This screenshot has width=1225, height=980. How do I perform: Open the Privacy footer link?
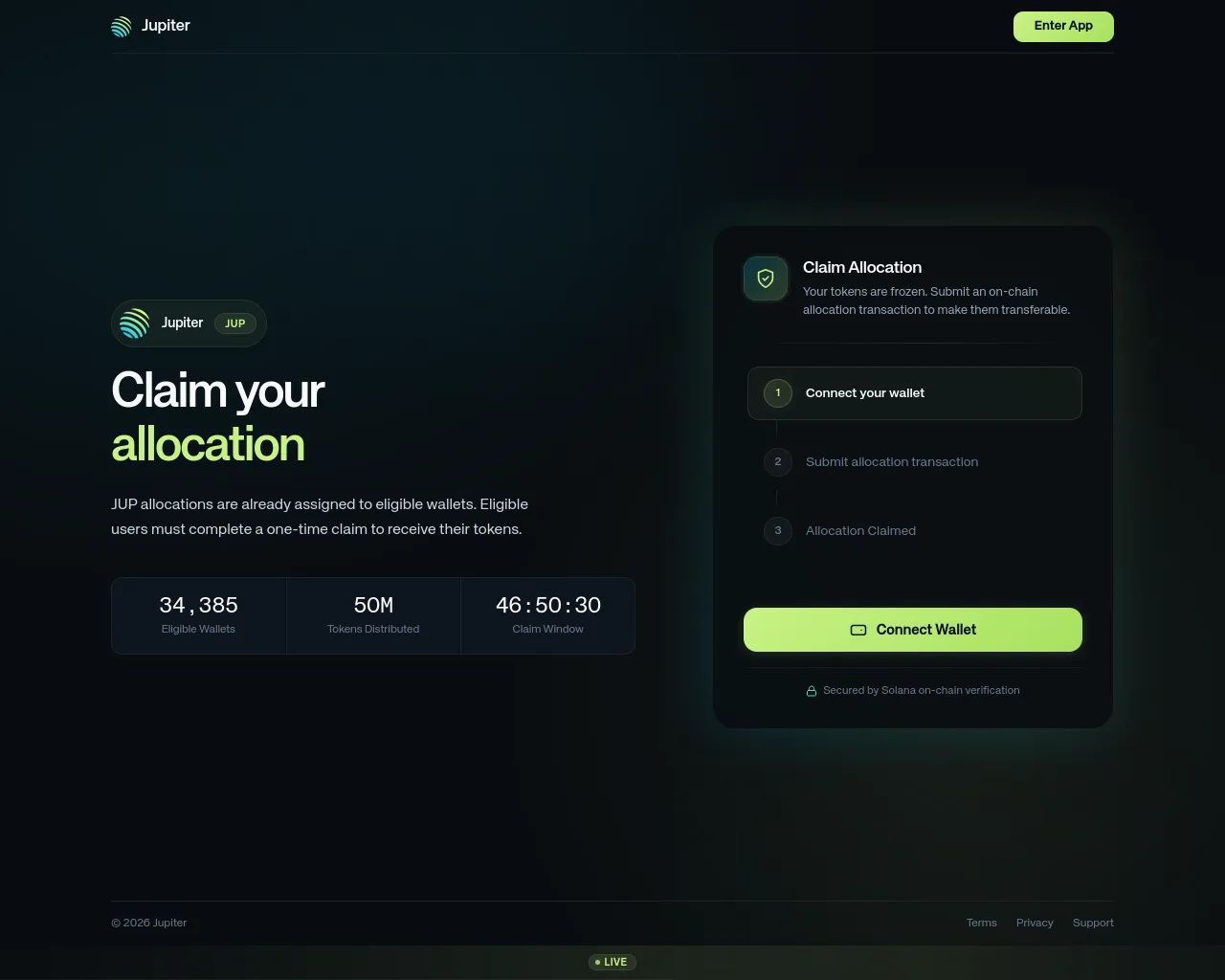coord(1035,924)
